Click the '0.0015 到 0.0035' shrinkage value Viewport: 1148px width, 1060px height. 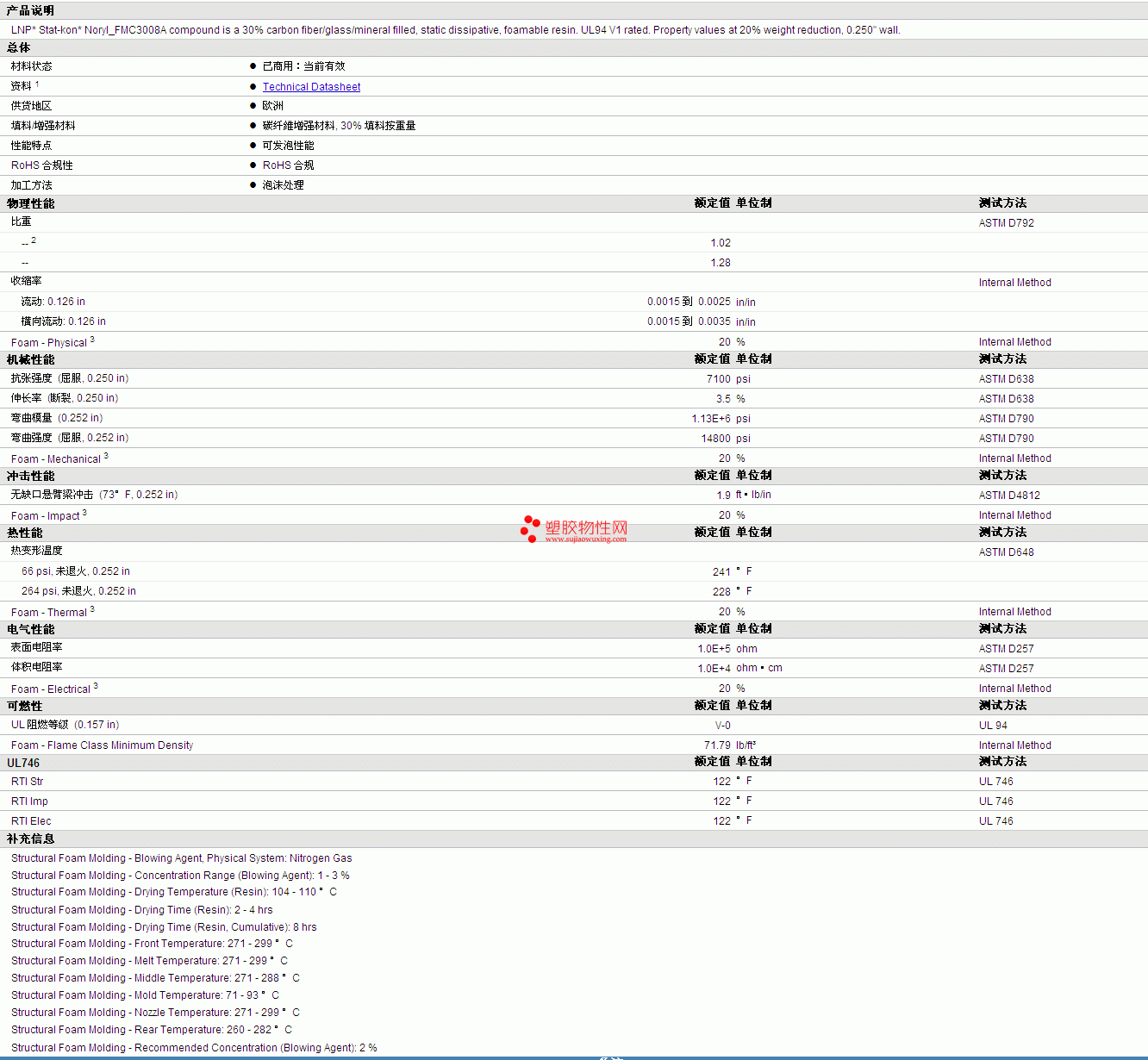pos(689,321)
